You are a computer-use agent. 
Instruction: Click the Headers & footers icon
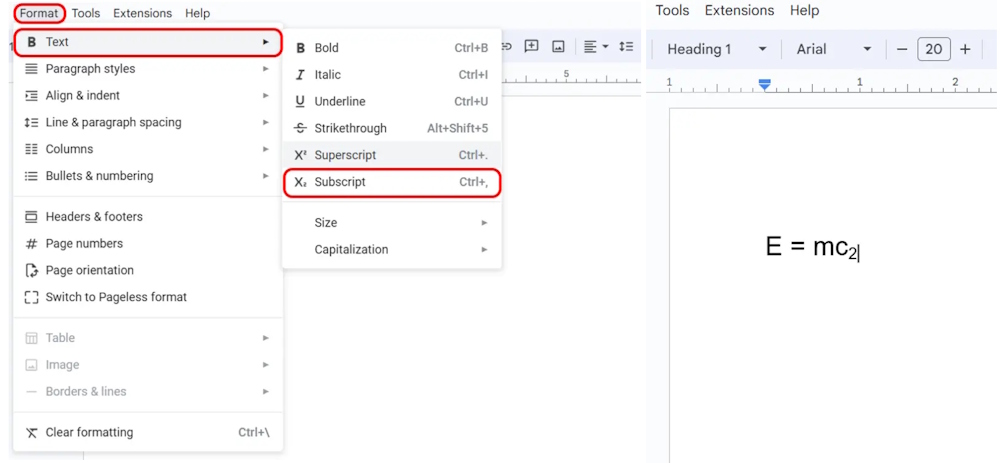(x=31, y=217)
